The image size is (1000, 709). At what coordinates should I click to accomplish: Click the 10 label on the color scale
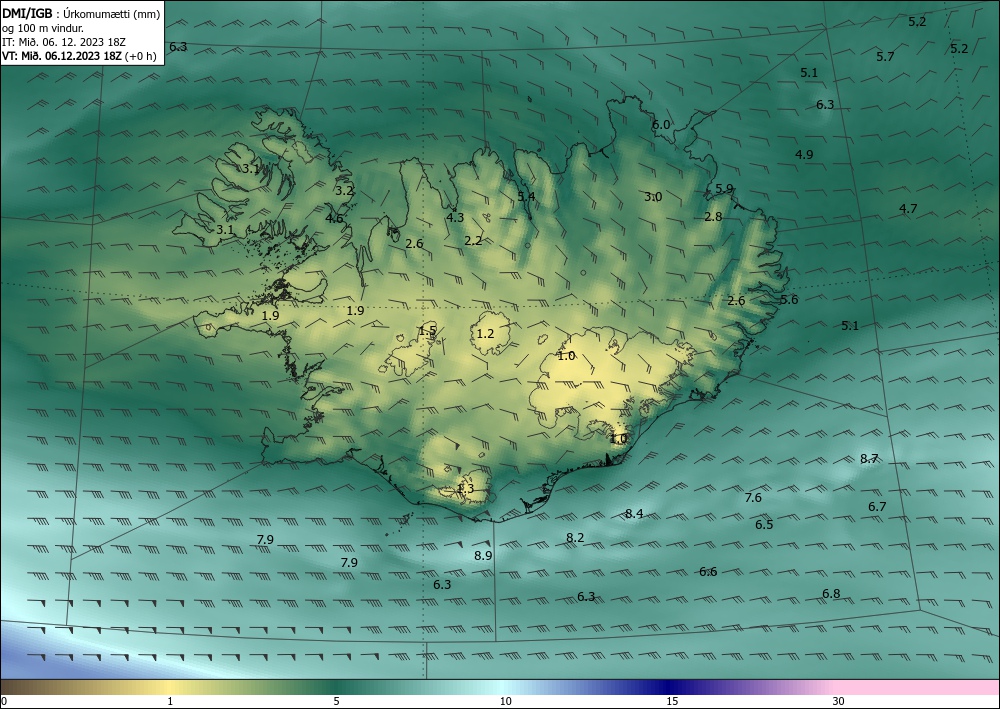(505, 701)
